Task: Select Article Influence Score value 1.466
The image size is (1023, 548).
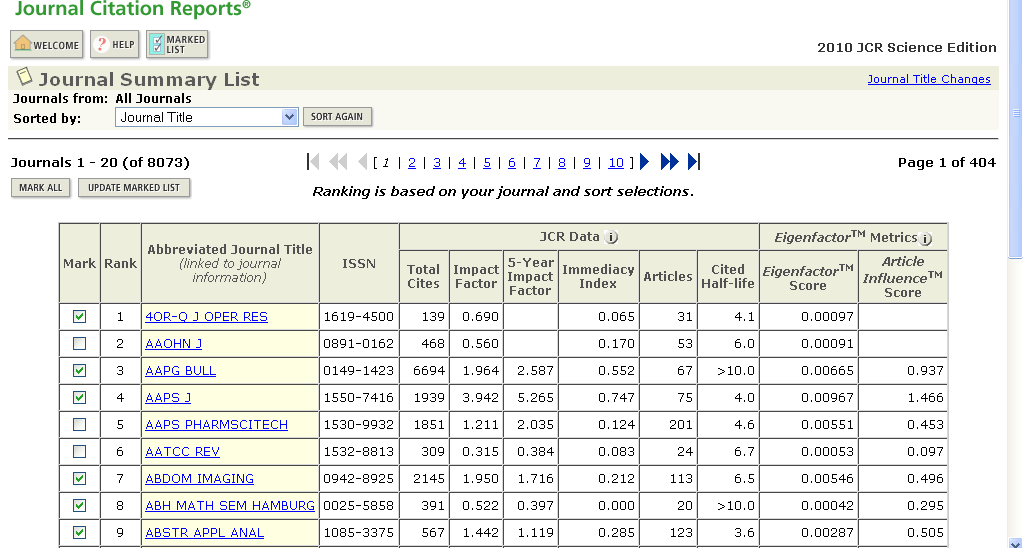Action: [x=925, y=397]
